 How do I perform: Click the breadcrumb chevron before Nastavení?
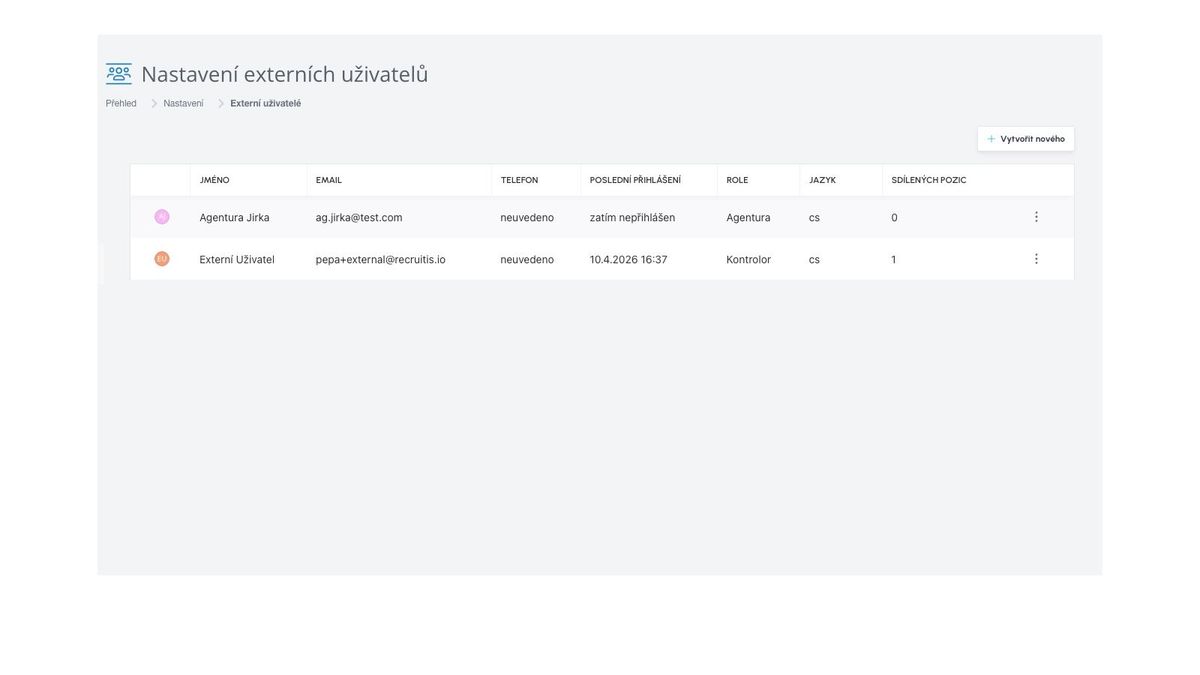(x=154, y=103)
